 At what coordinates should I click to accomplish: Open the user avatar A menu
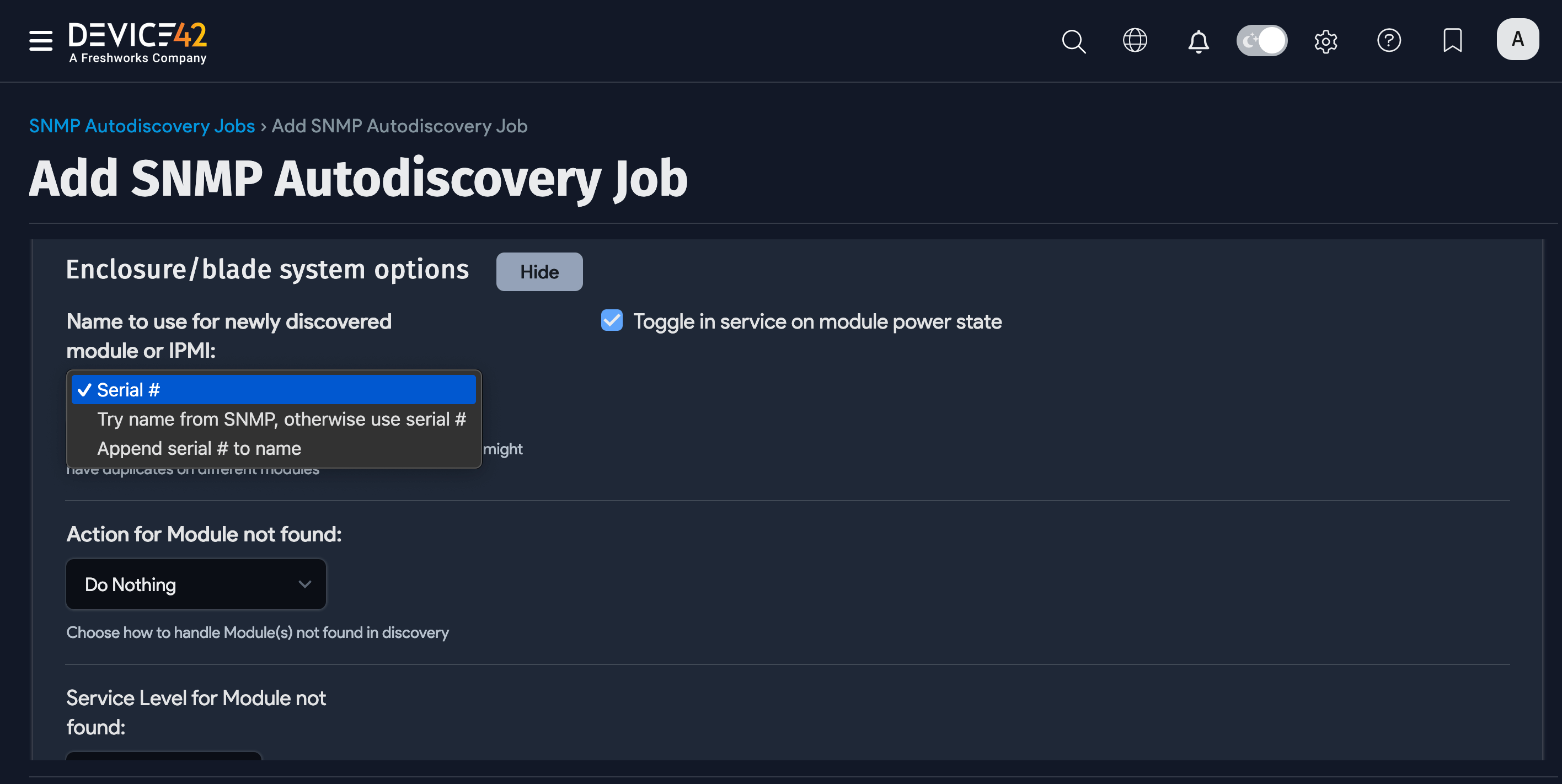click(1517, 39)
